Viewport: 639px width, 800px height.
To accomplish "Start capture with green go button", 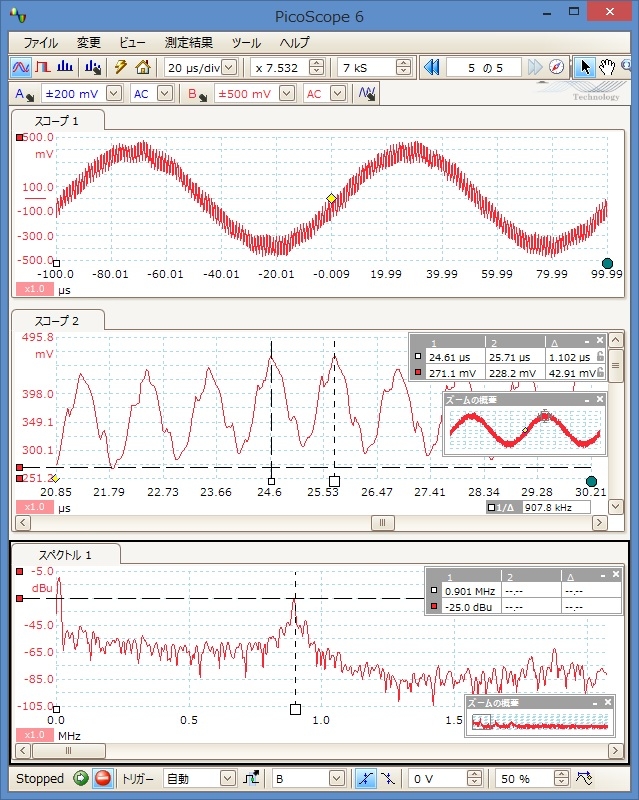I will click(x=81, y=779).
